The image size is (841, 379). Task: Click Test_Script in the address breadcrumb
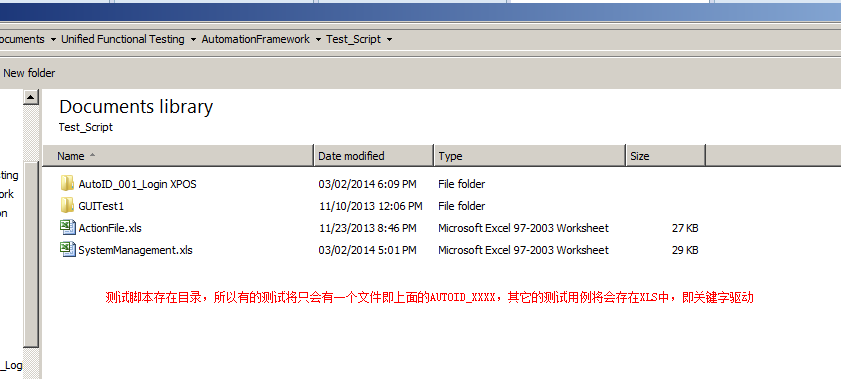click(x=353, y=39)
